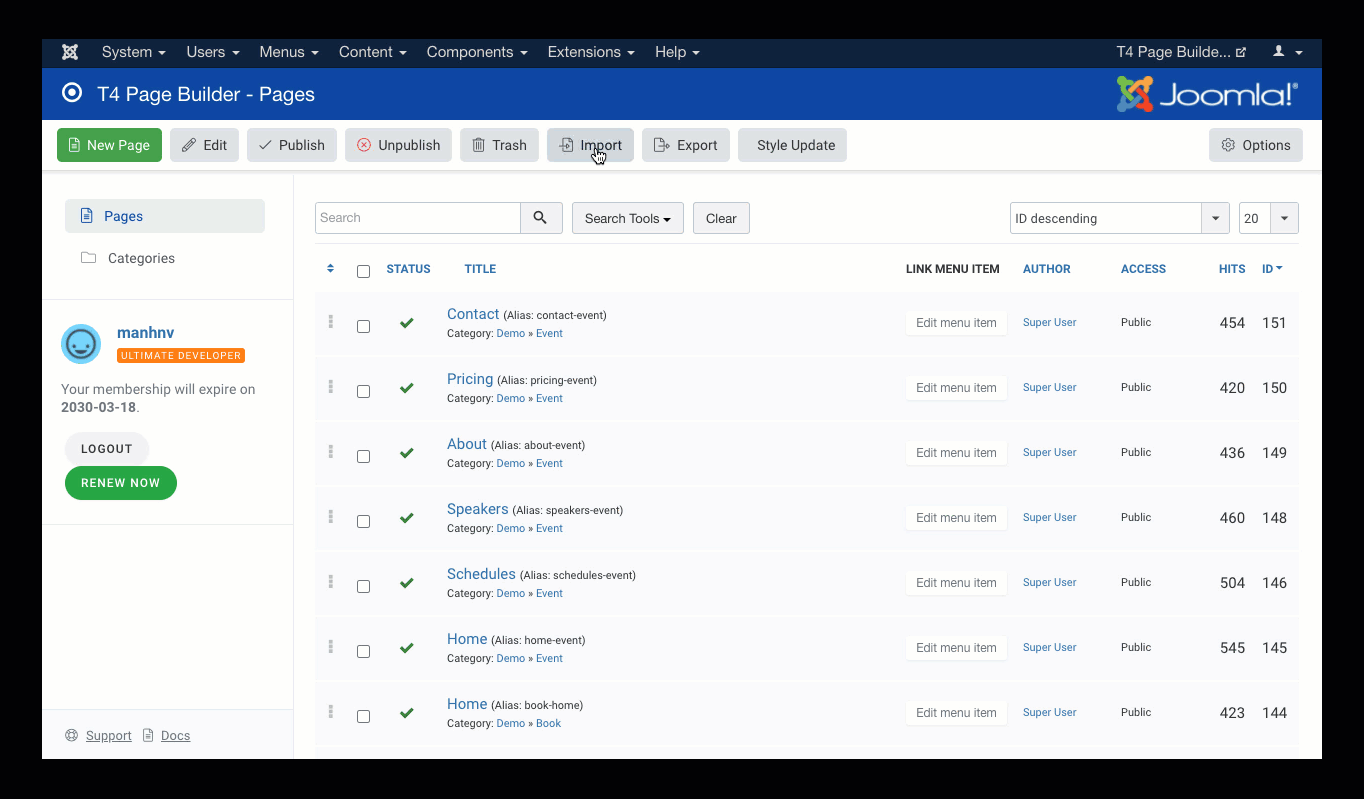Select checkbox for About page
The image size is (1364, 799).
click(363, 456)
